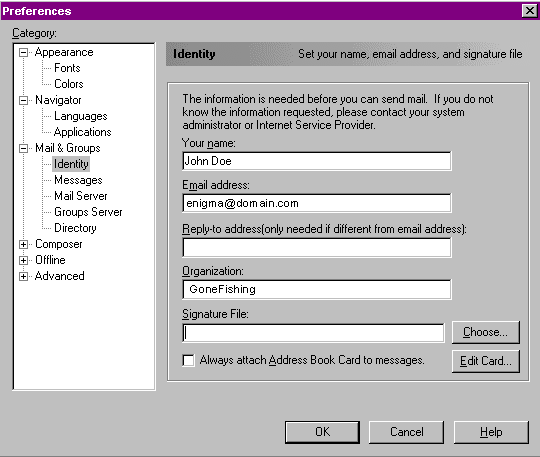Enable Always attach Address Book Card checkbox
This screenshot has width=540, height=457.
[188, 360]
